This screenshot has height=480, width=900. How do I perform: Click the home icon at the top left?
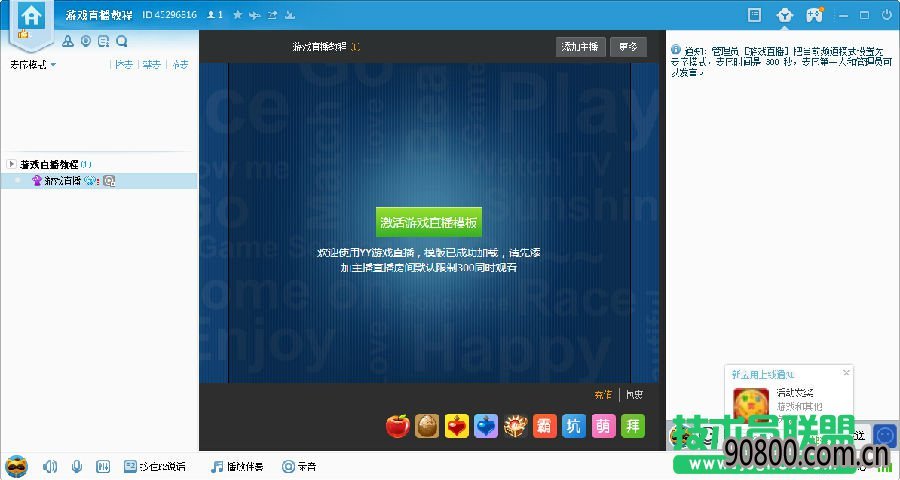pos(31,16)
